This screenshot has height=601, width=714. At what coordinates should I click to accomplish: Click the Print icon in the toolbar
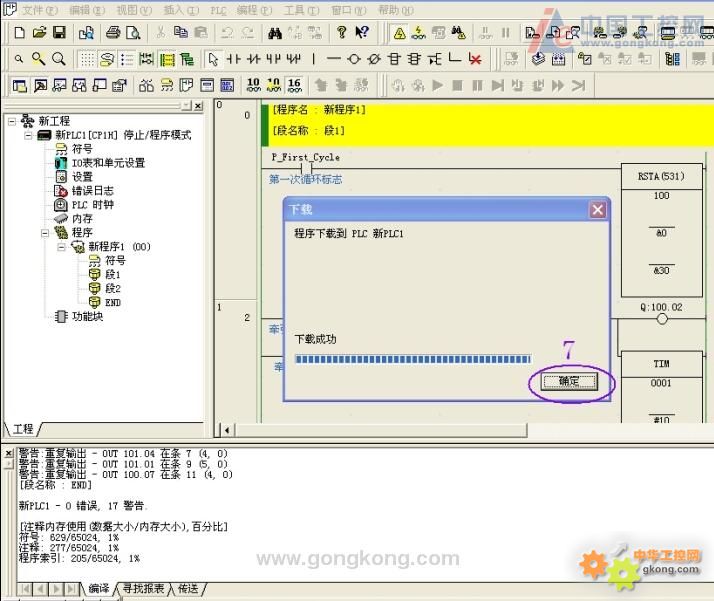(x=113, y=33)
